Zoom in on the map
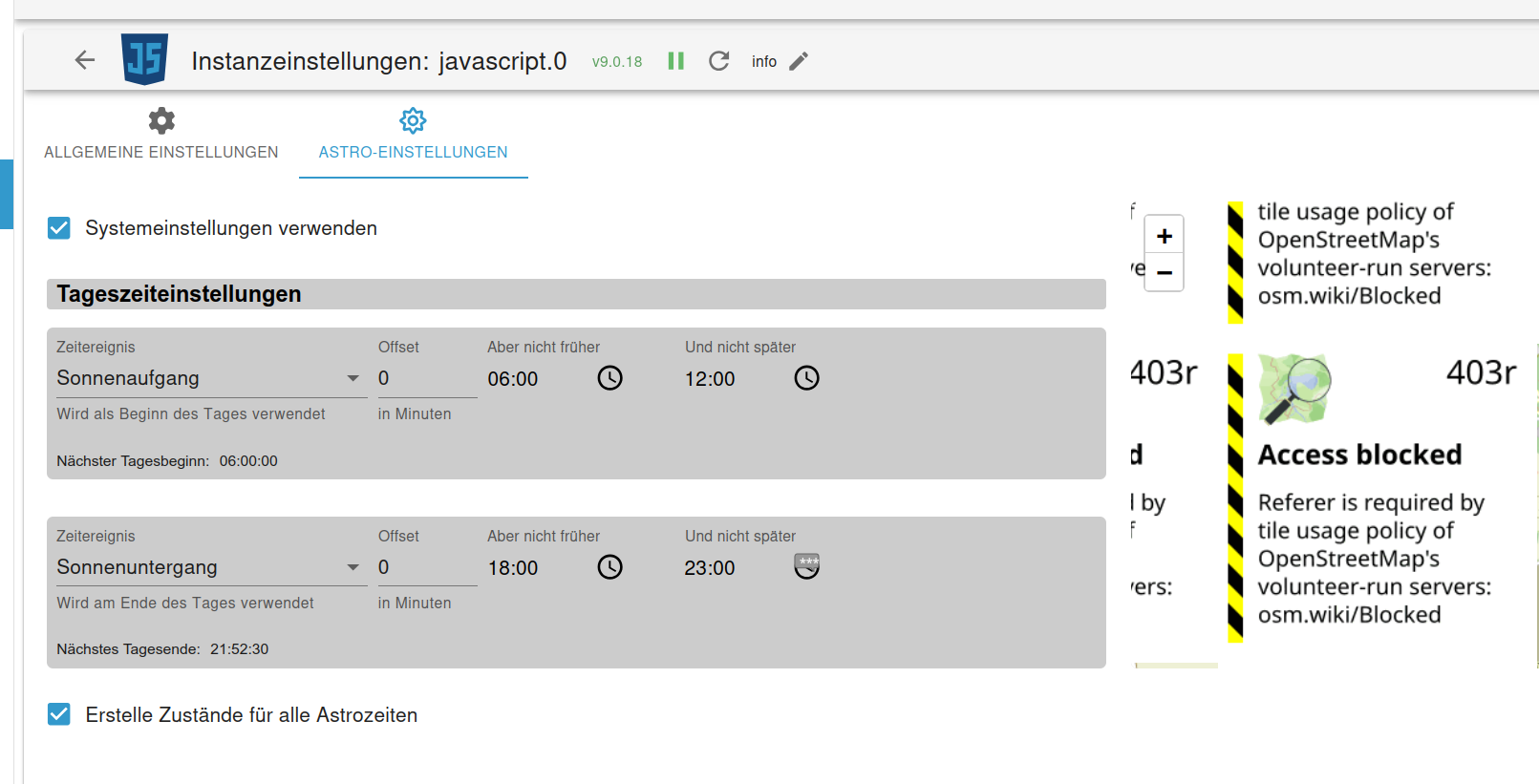 coord(1165,236)
